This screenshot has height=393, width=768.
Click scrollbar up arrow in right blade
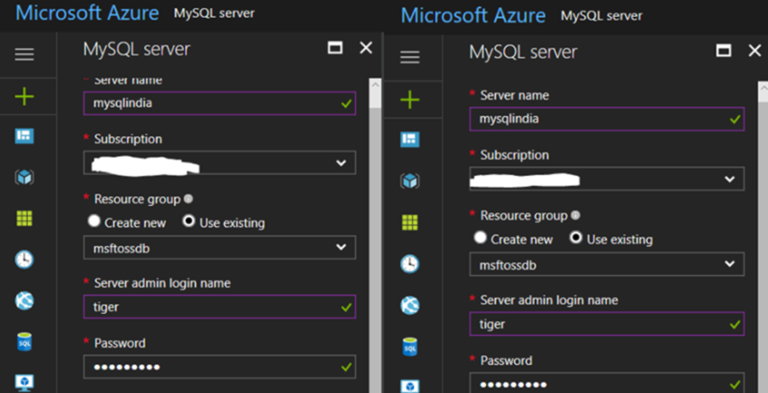coord(763,88)
